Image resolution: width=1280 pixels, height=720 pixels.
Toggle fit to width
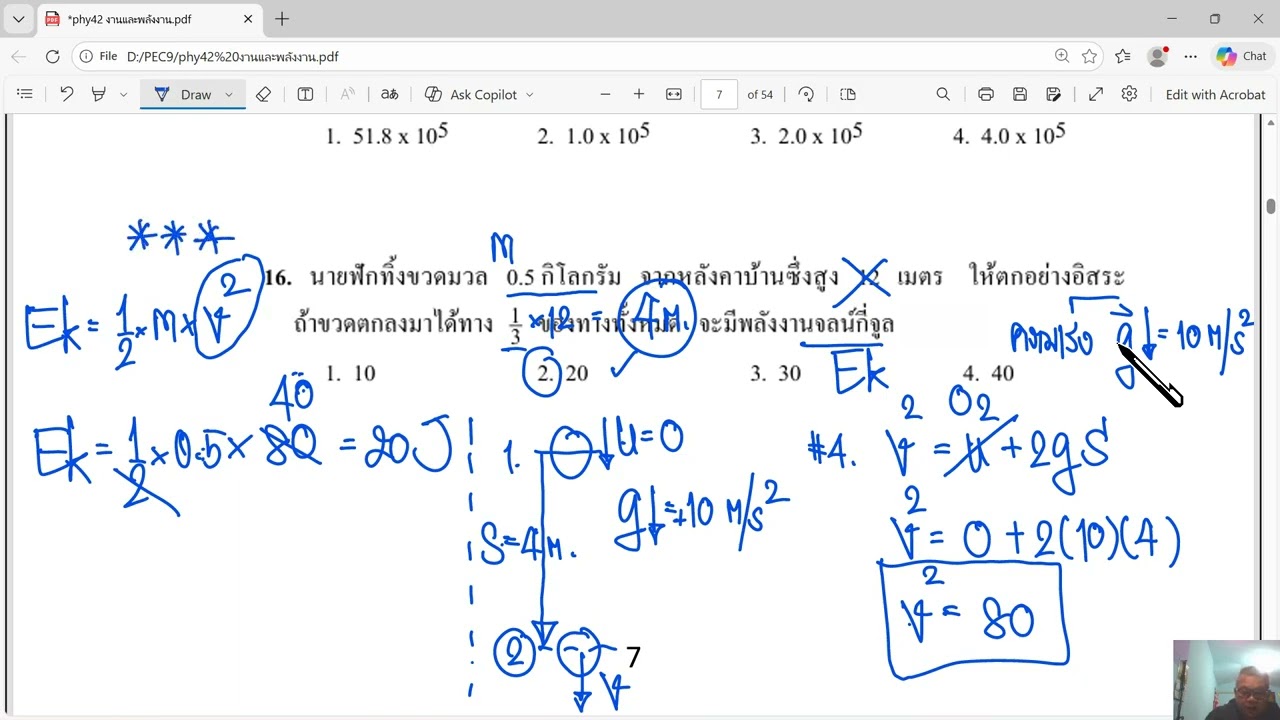(x=673, y=94)
